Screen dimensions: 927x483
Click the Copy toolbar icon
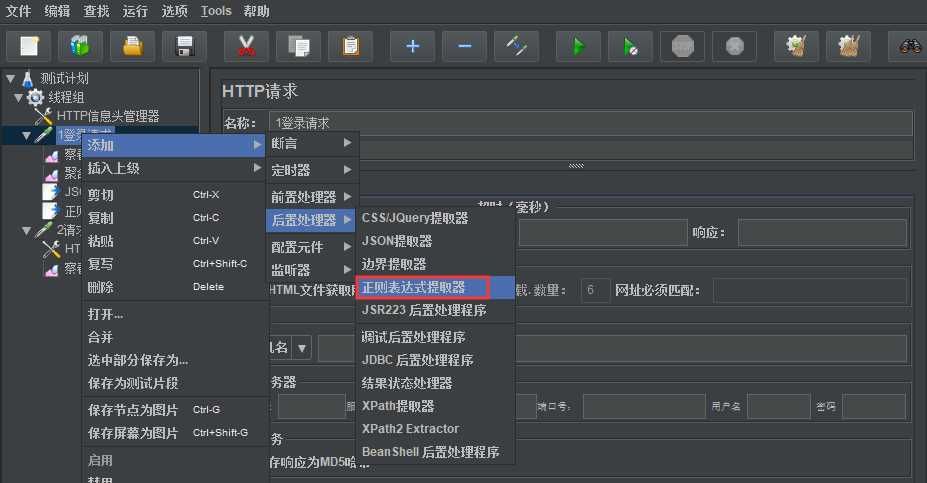tap(299, 46)
